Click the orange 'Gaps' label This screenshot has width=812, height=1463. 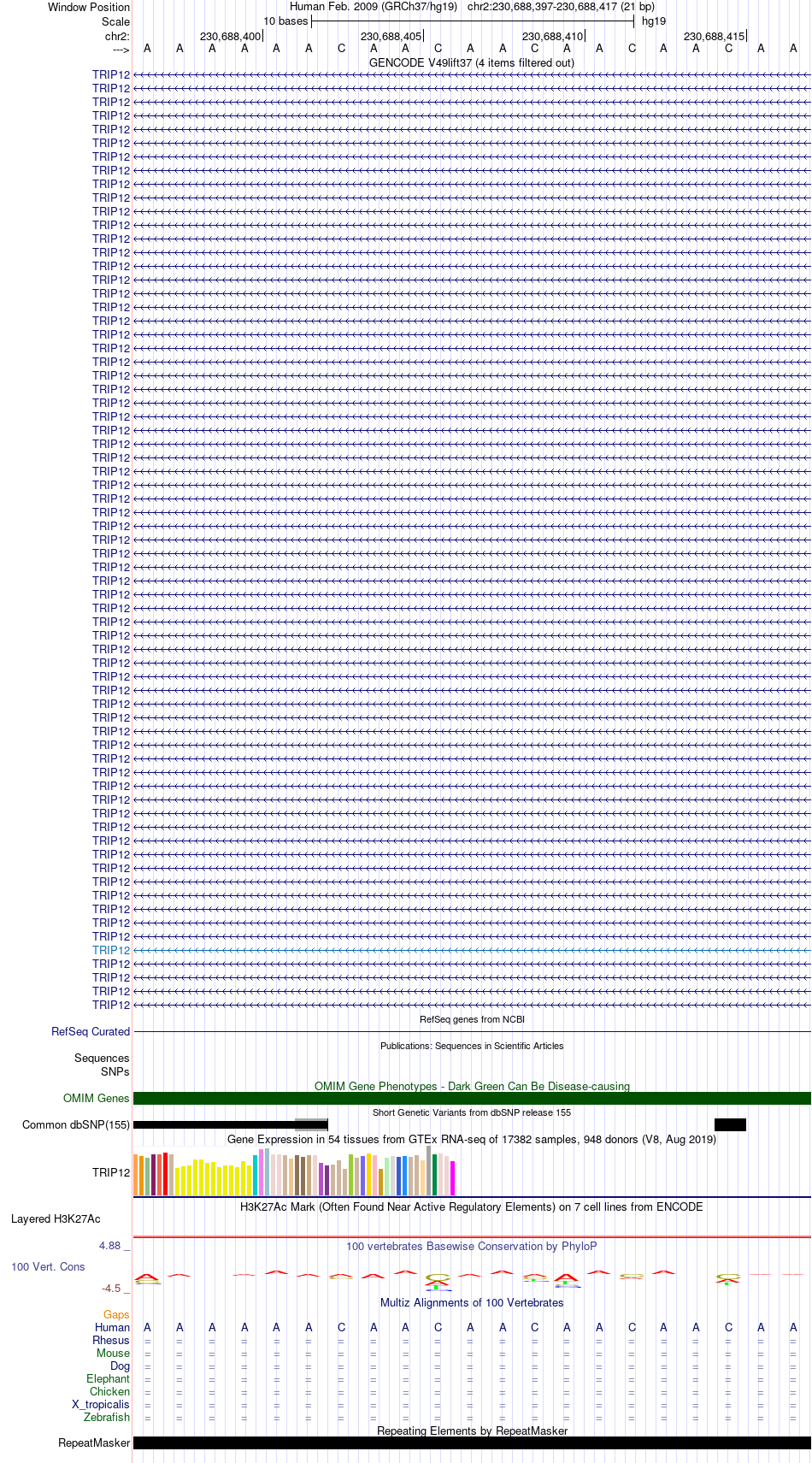(116, 1314)
